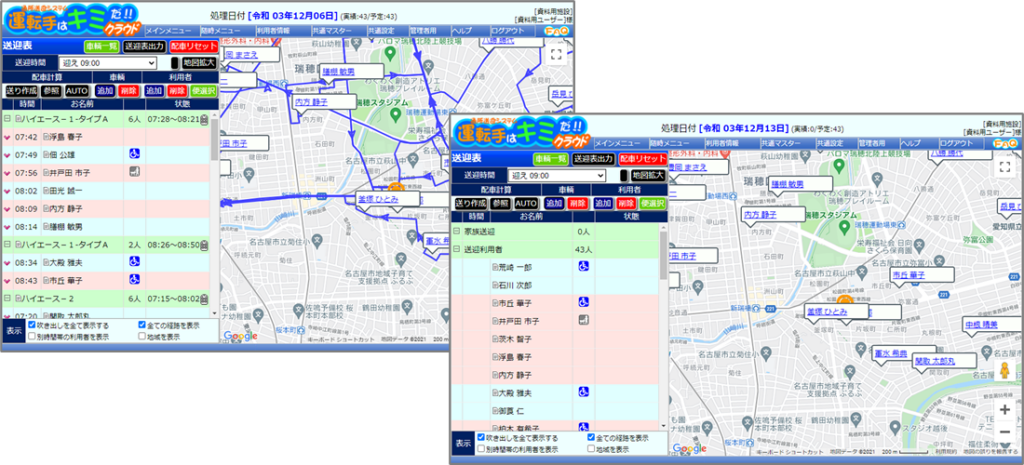Click ログアウト in December 13 window
The width and height of the screenshot is (1024, 465).
956,143
